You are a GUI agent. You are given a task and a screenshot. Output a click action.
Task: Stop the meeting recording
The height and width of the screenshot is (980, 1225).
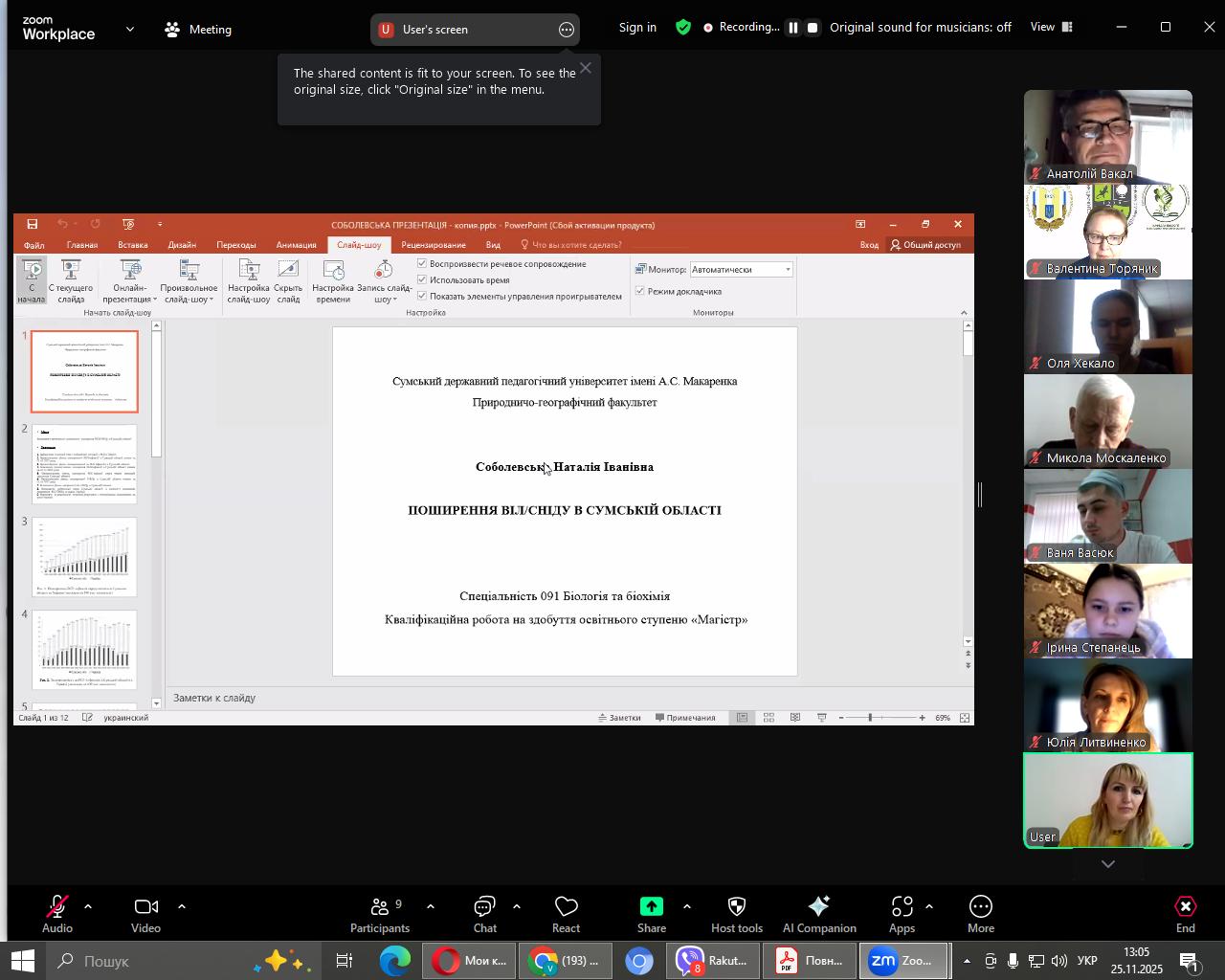[x=813, y=28]
